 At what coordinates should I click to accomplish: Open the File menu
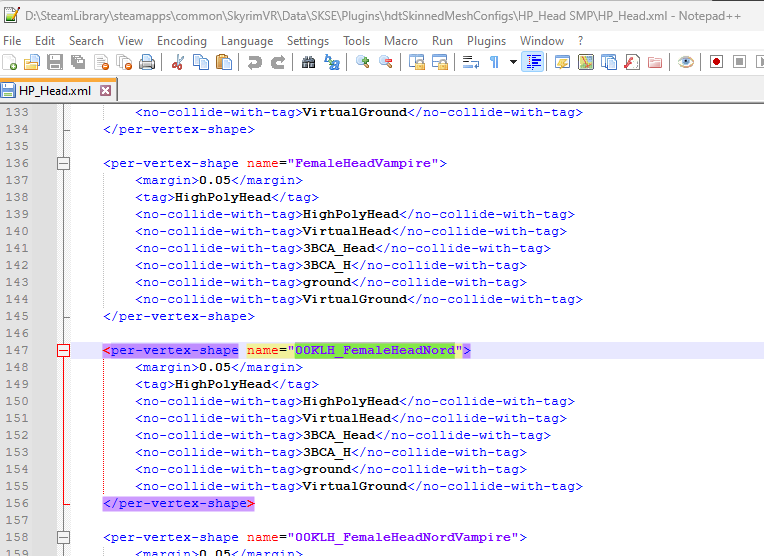(12, 41)
